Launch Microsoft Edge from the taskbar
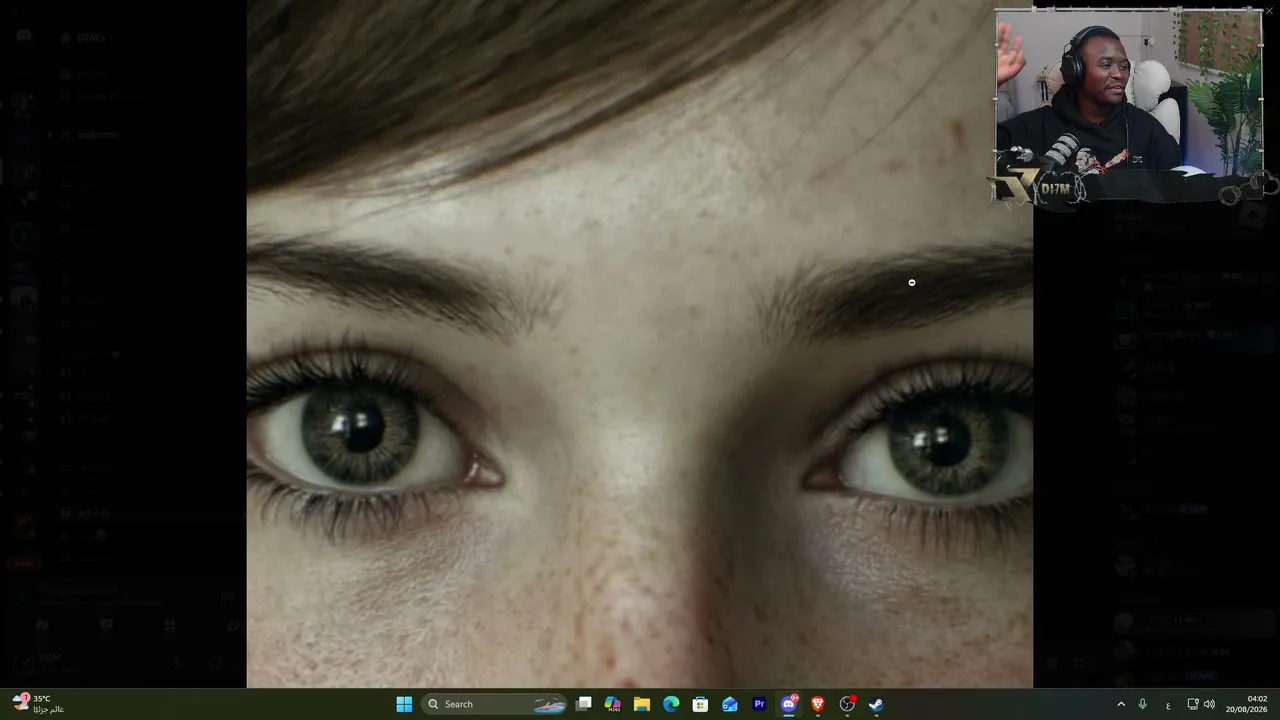The width and height of the screenshot is (1280, 720). pyautogui.click(x=671, y=704)
